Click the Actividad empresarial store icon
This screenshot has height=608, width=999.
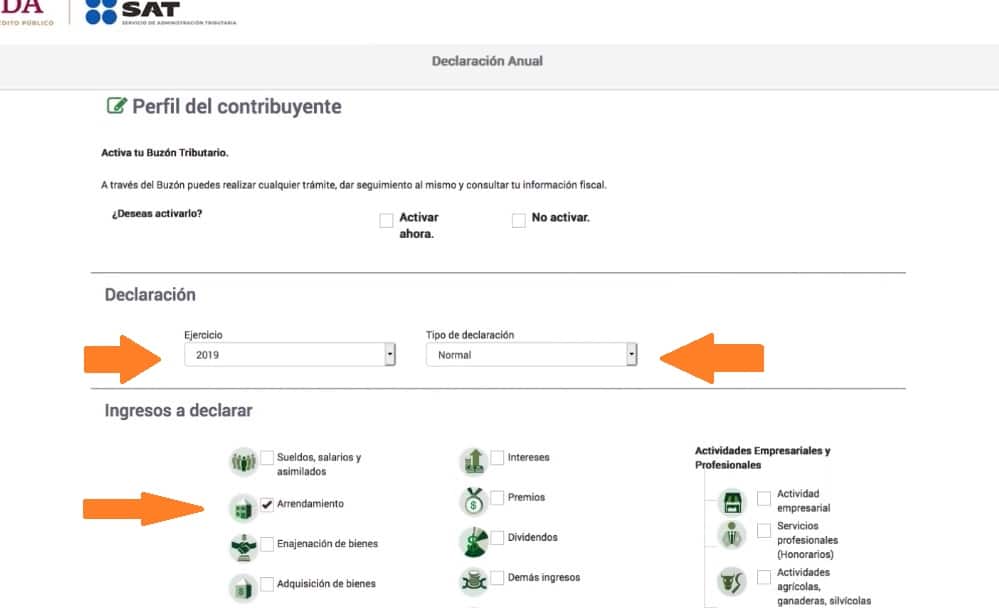click(733, 501)
